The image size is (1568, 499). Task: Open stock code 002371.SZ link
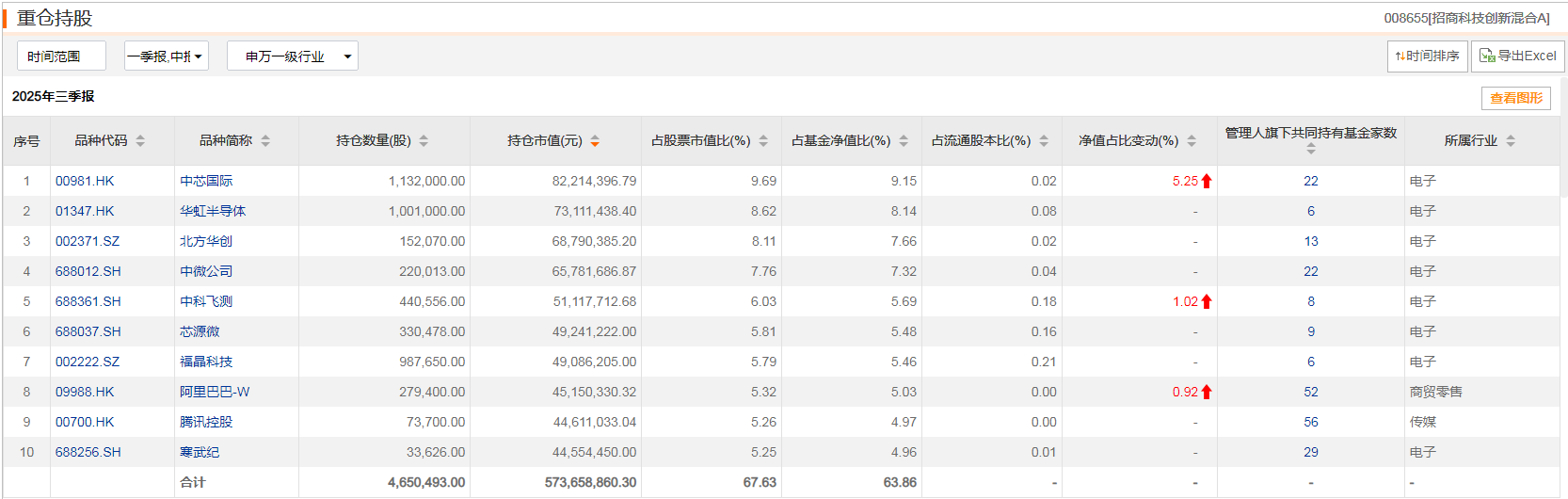(88, 242)
